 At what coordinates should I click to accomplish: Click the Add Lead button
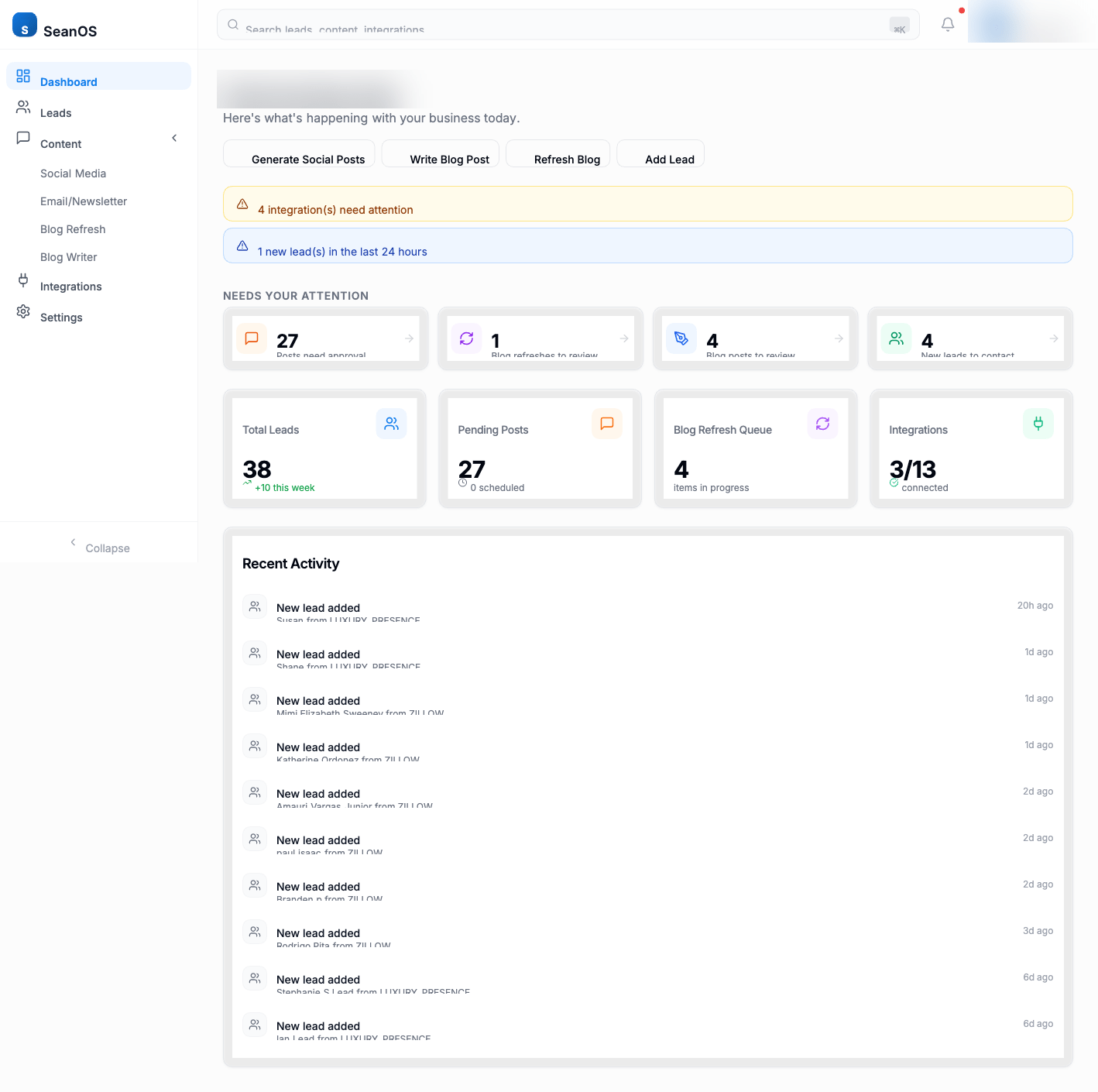[x=670, y=159]
